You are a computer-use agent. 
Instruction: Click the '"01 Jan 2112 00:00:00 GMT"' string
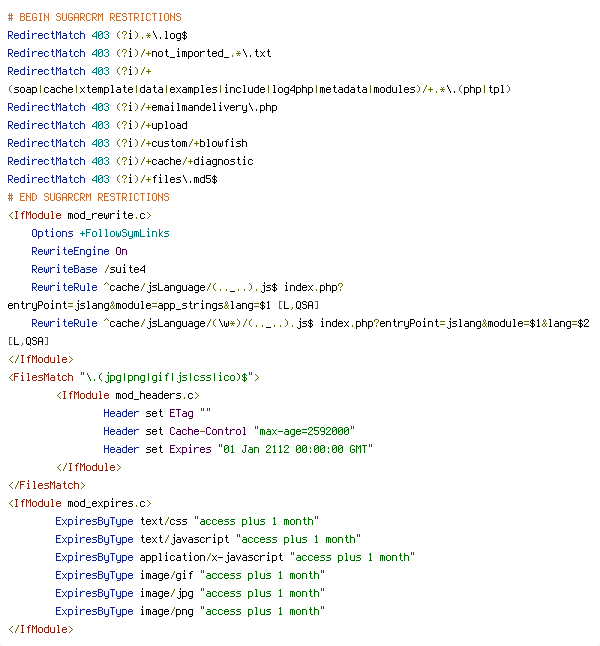pos(295,449)
